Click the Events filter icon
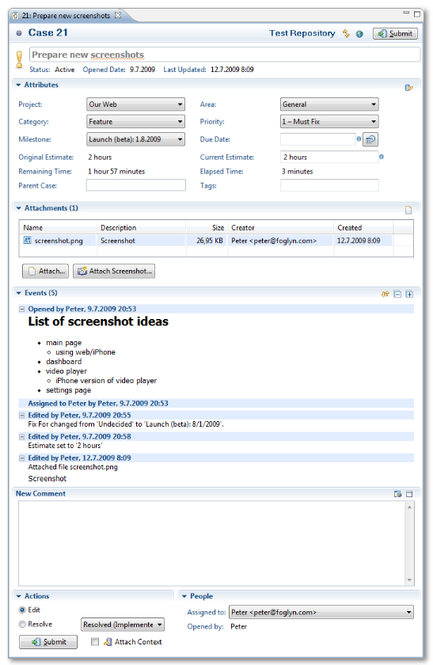The image size is (433, 665). 385,294
